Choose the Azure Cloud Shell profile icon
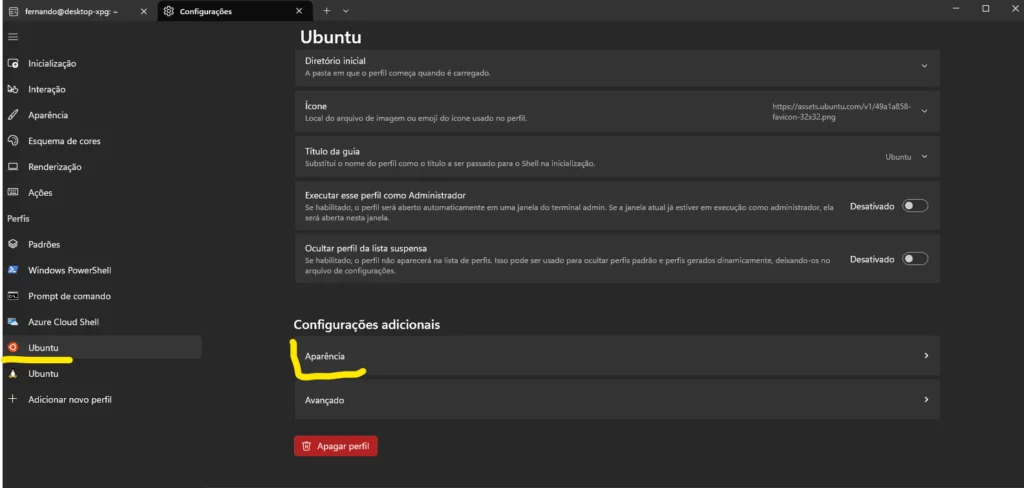 tap(12, 322)
